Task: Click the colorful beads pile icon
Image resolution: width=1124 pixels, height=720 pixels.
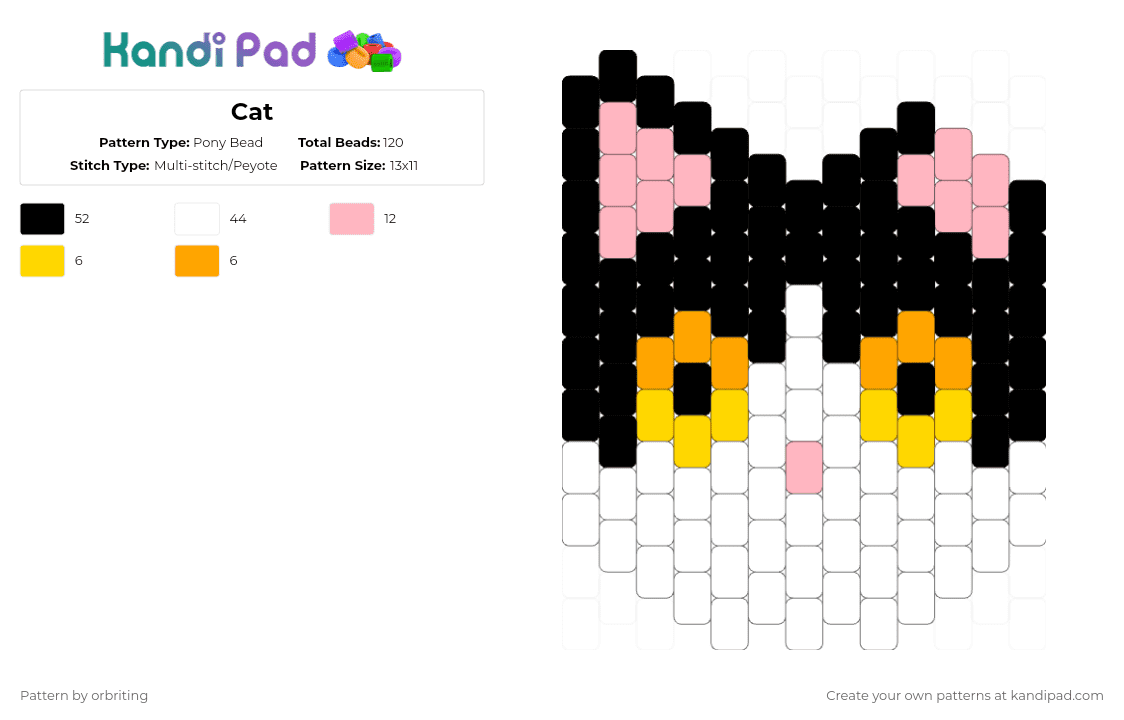Action: click(x=364, y=51)
